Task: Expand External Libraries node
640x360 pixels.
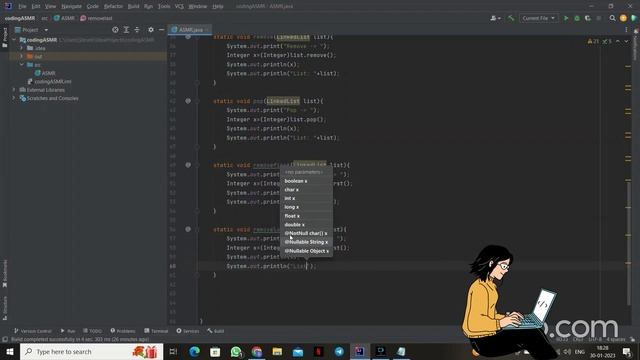Action: pos(14,90)
